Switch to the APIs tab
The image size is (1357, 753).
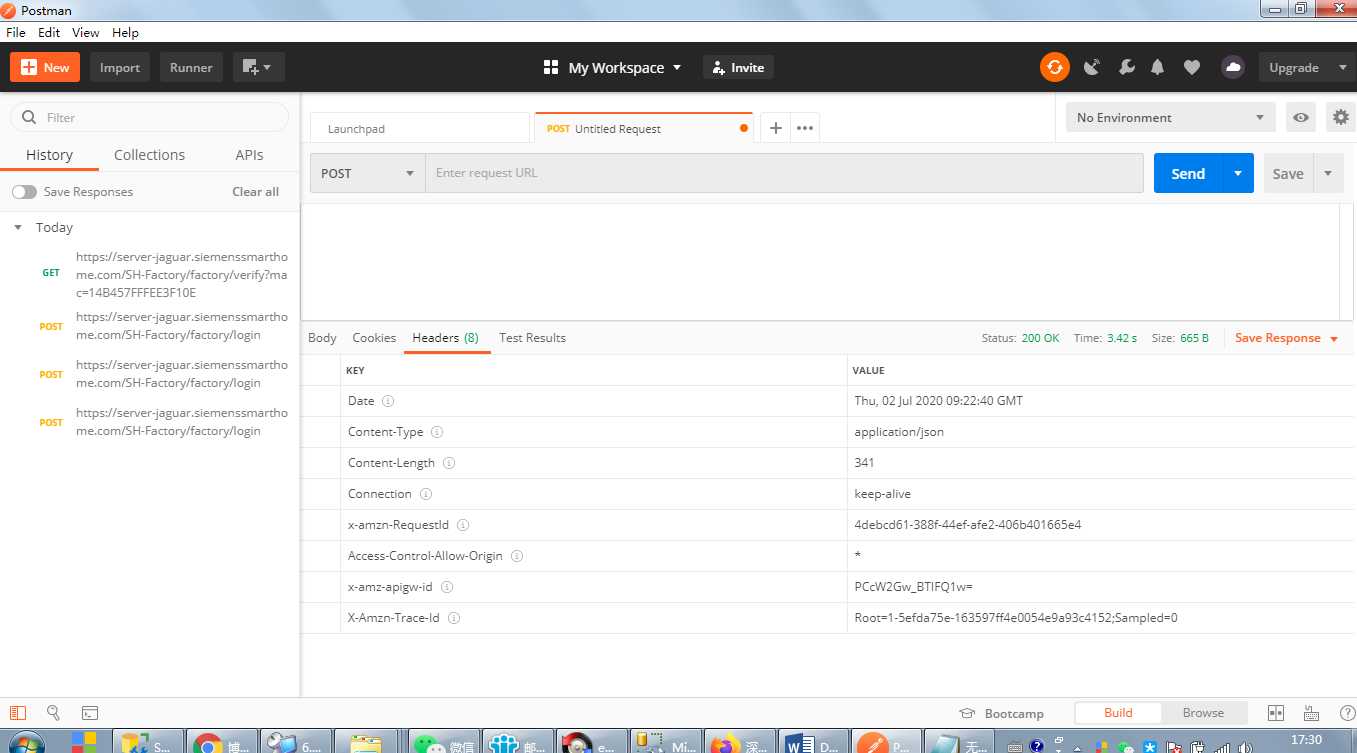pos(249,155)
